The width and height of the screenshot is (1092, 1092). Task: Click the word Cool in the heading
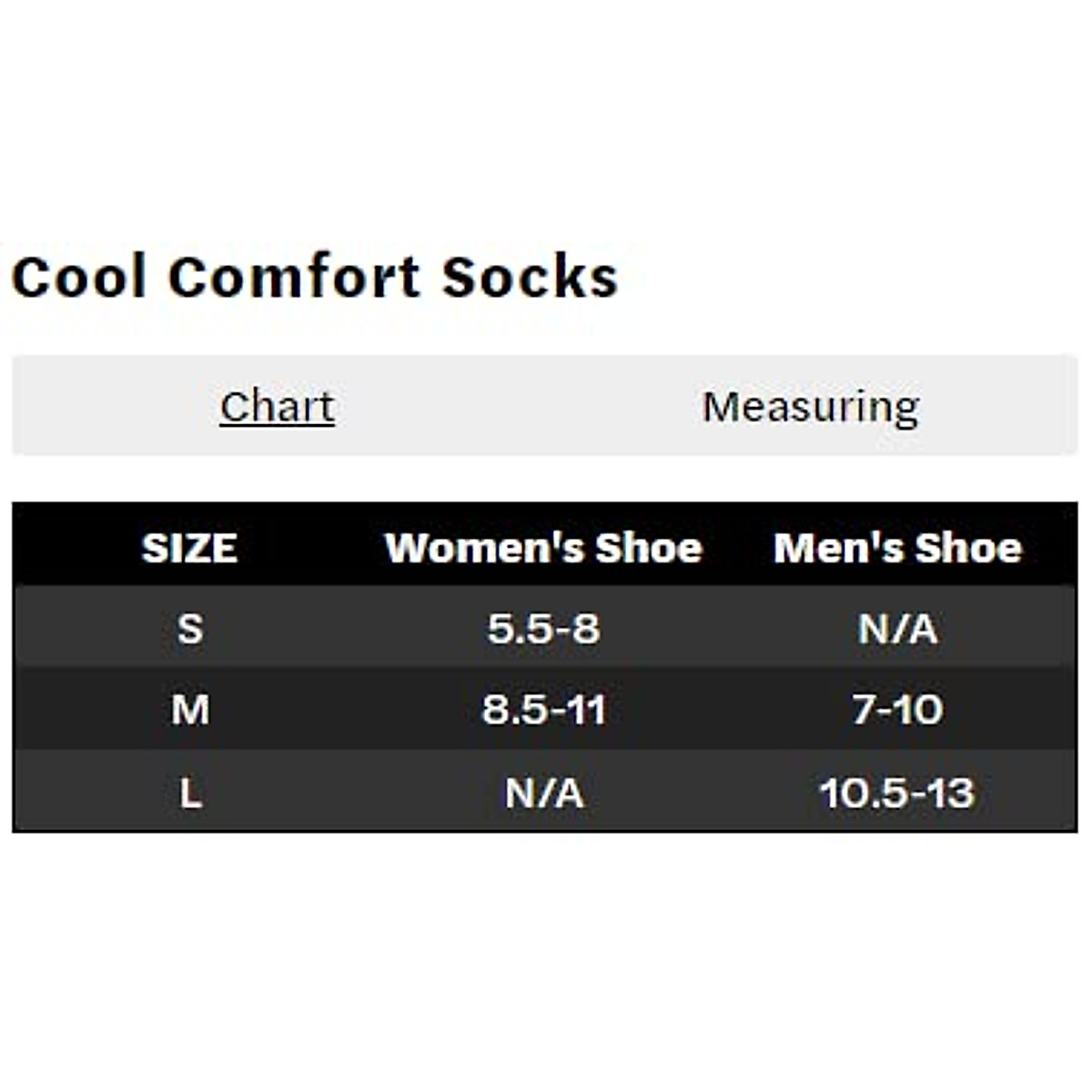(78, 277)
